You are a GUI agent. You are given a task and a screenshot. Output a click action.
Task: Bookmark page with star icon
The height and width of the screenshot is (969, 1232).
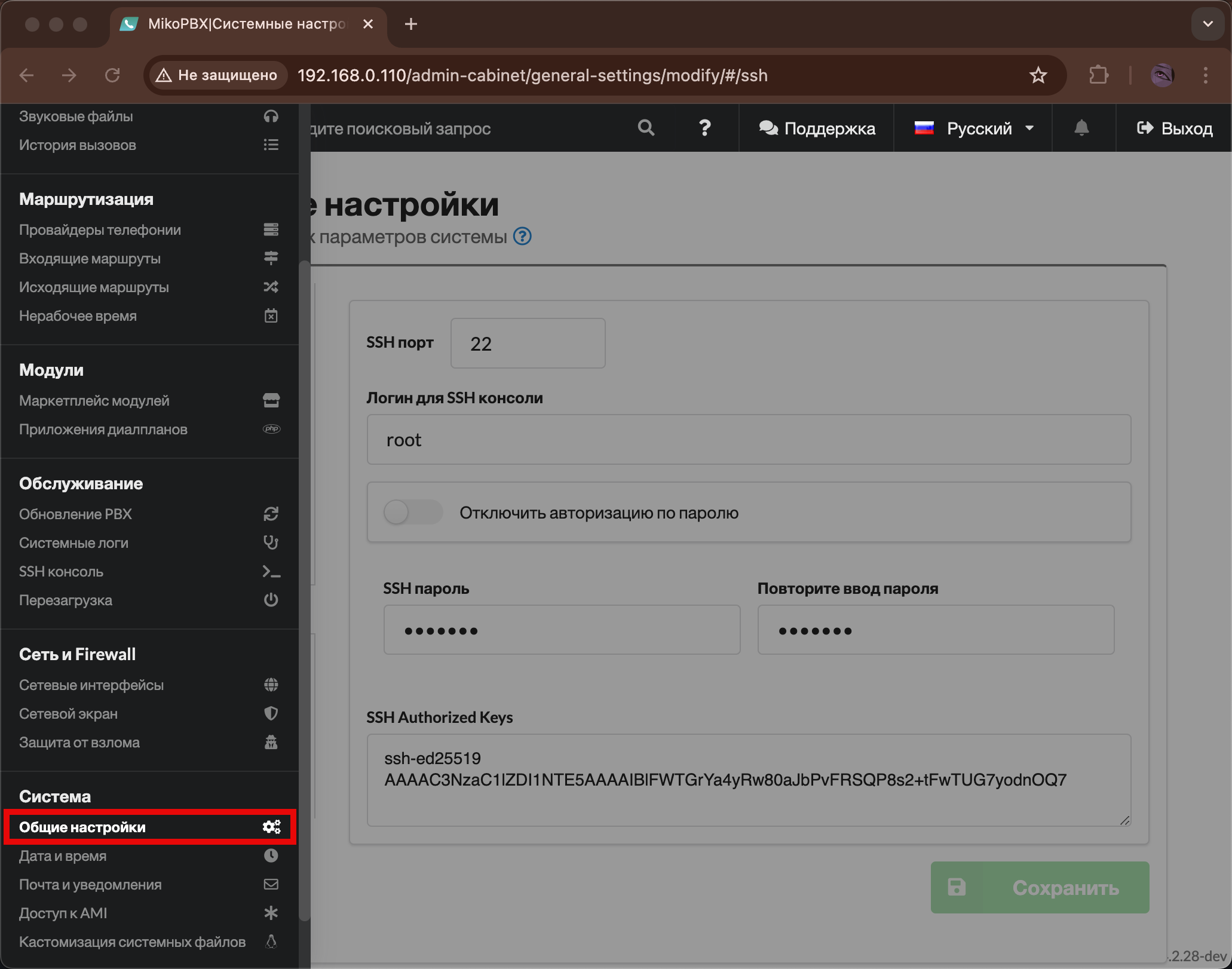click(x=1038, y=75)
